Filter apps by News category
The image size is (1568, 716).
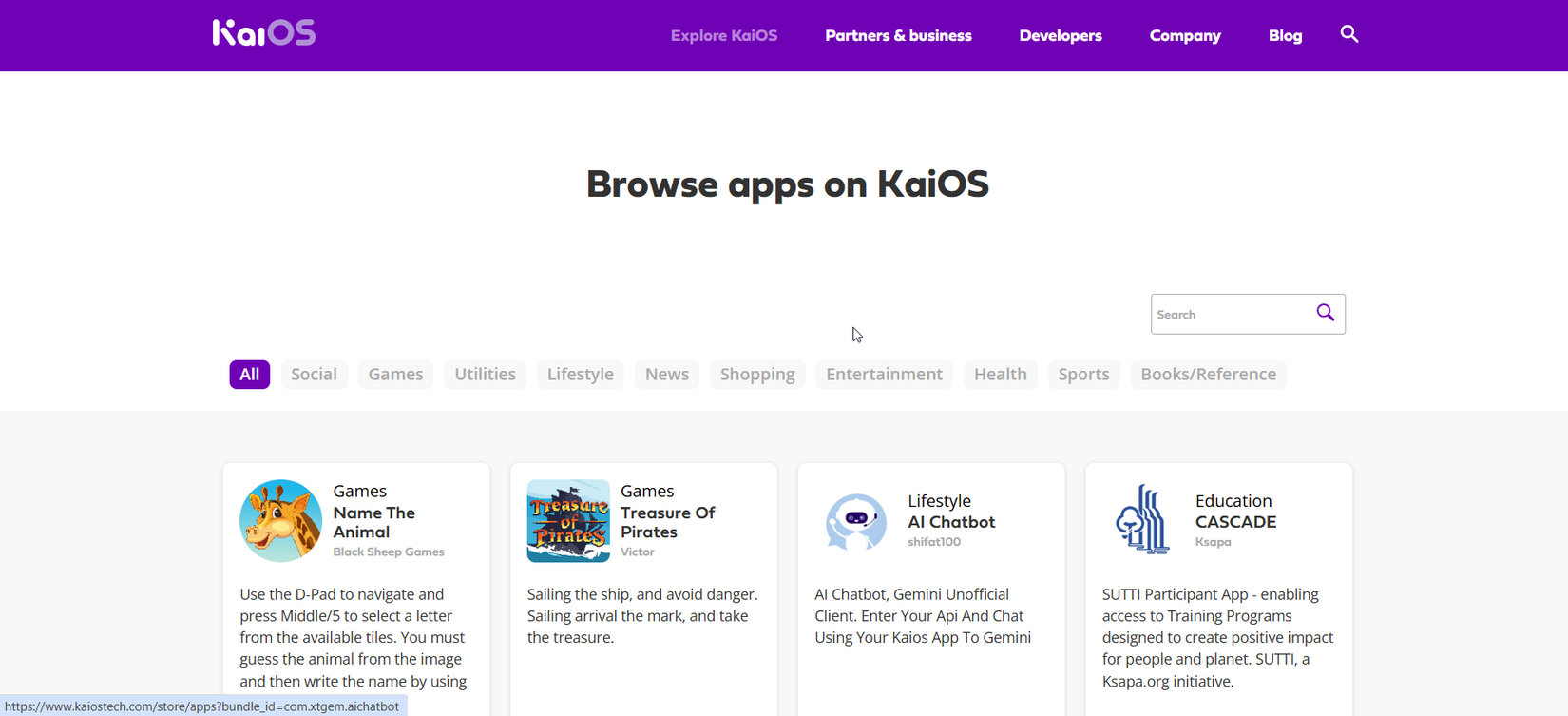point(667,374)
